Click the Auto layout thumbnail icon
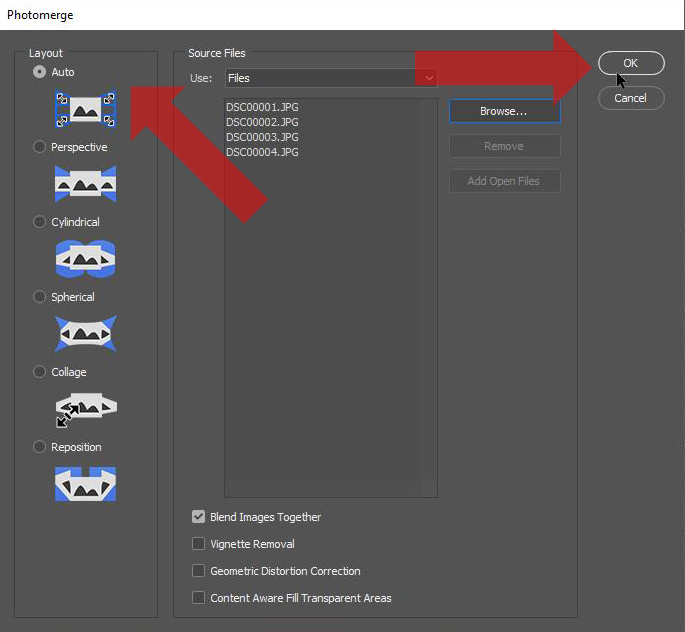The image size is (685, 632). 85,109
